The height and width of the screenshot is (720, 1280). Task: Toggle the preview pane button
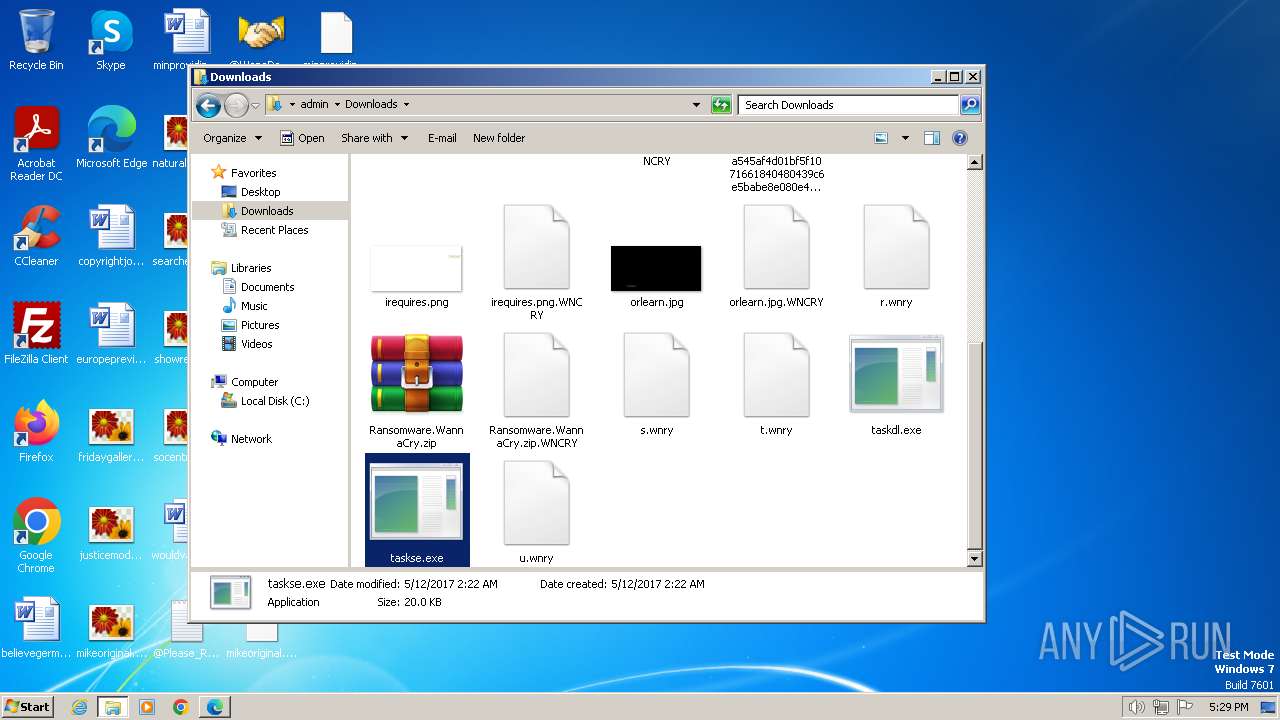tap(932, 138)
